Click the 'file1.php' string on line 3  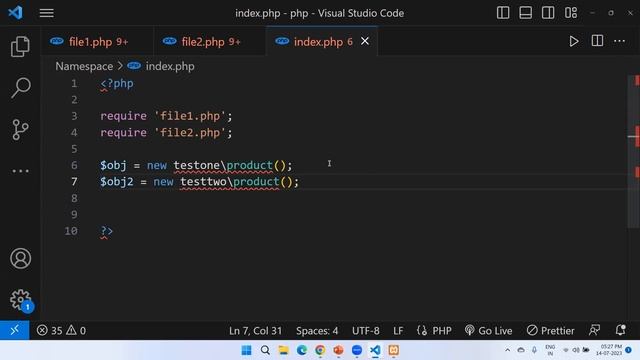190,116
